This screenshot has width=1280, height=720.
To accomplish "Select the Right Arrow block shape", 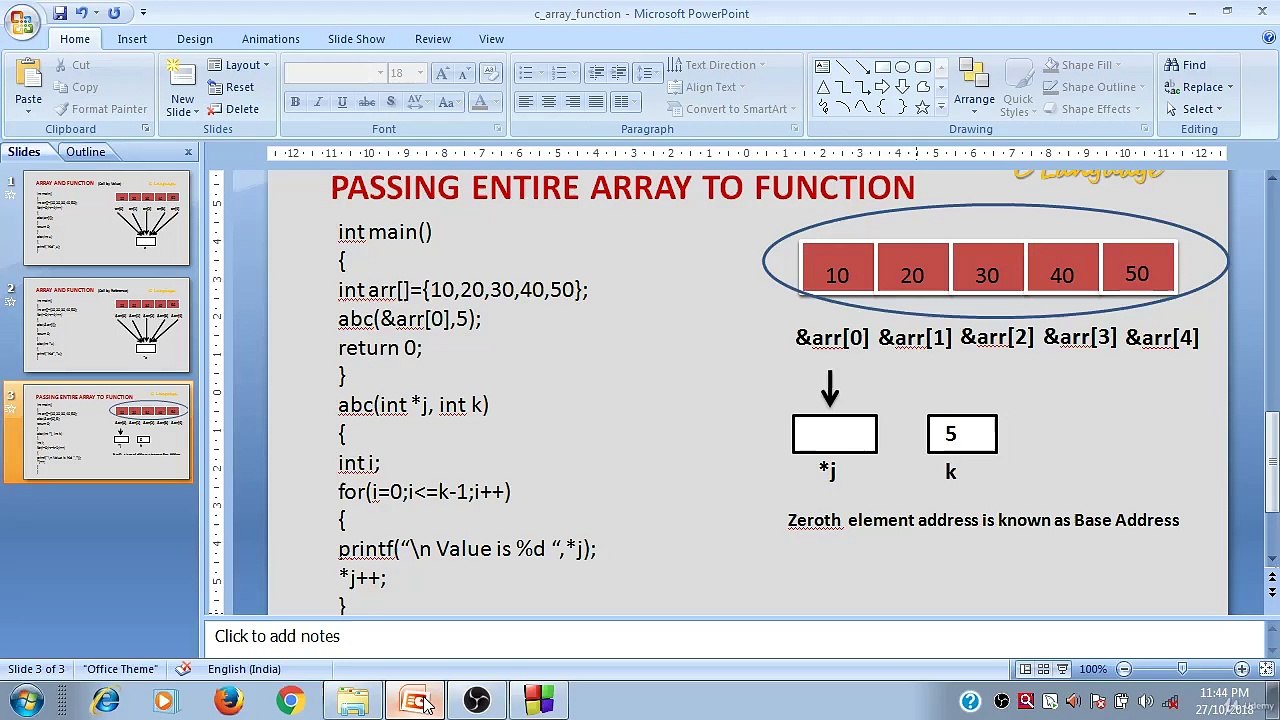I will [x=882, y=87].
